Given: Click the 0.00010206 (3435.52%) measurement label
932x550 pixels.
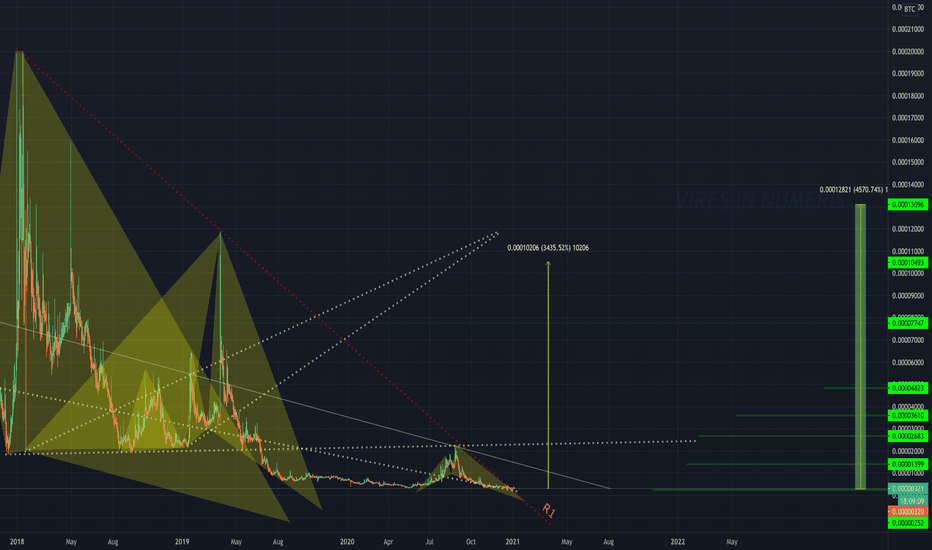Looking at the screenshot, I should point(547,247).
